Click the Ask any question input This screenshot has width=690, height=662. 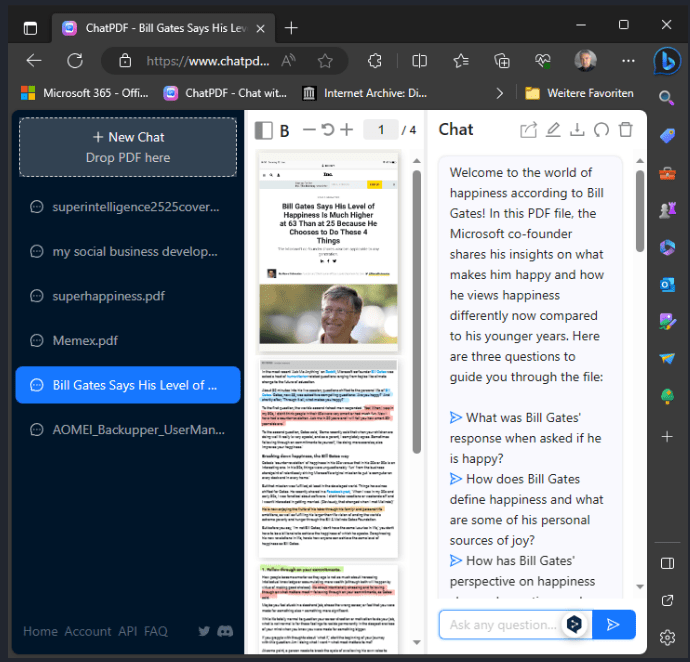tap(498, 625)
